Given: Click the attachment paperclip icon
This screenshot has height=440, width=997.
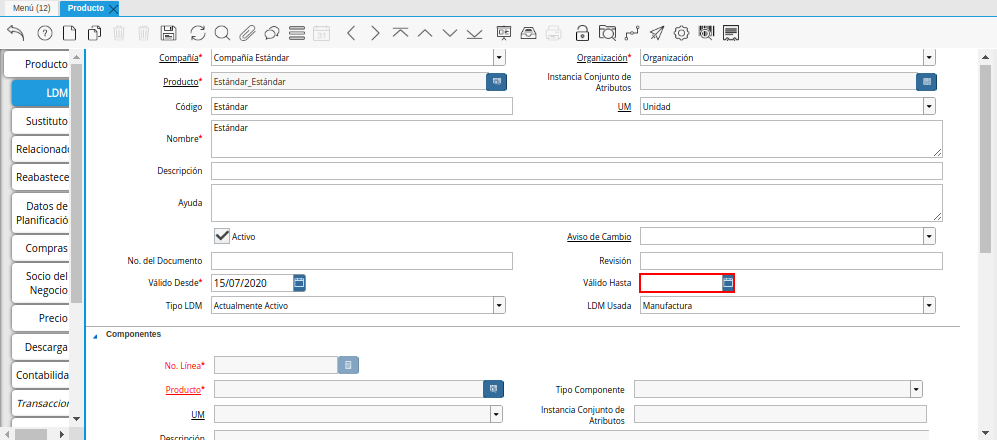Looking at the screenshot, I should [247, 33].
